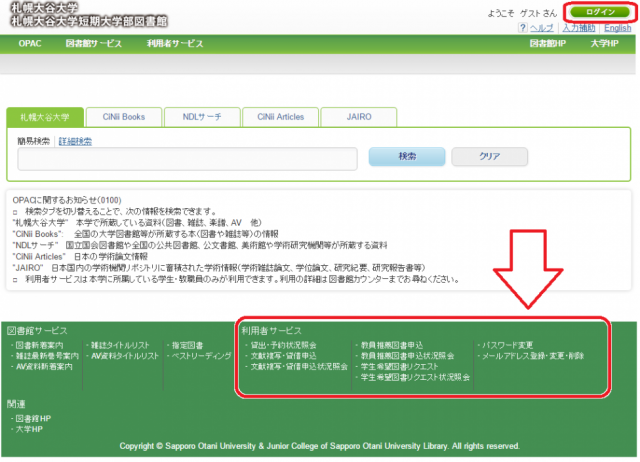640x462 pixels.
Task: Switch to the NDLサーチ tab
Action: coord(200,117)
